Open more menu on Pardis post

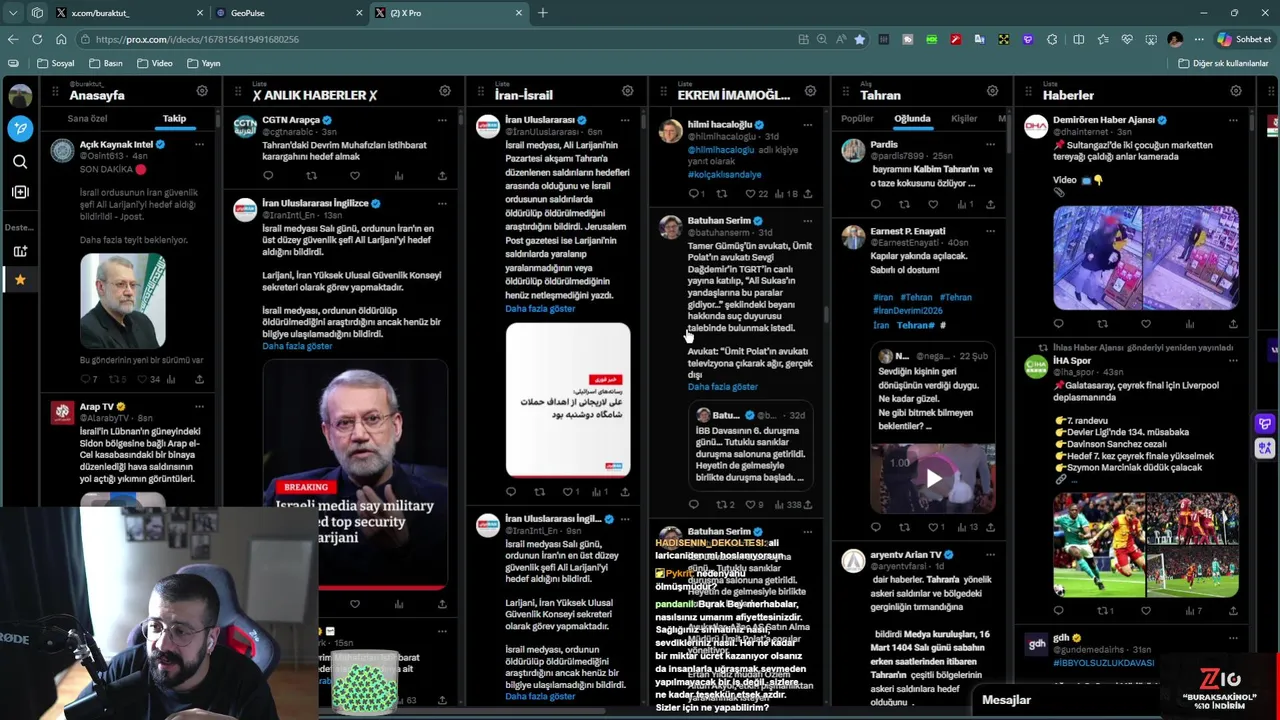990,144
